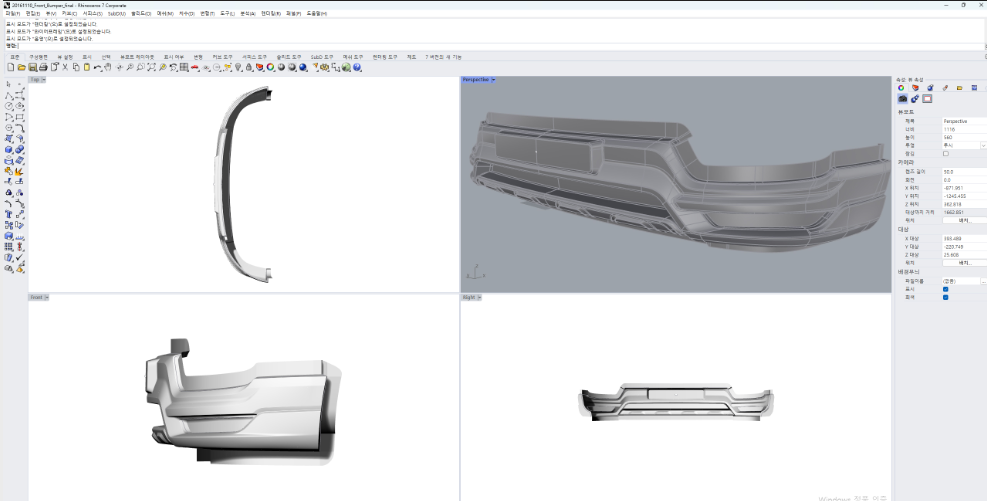Copy with the Copy toolbar icon
The height and width of the screenshot is (501, 987).
tap(76, 67)
